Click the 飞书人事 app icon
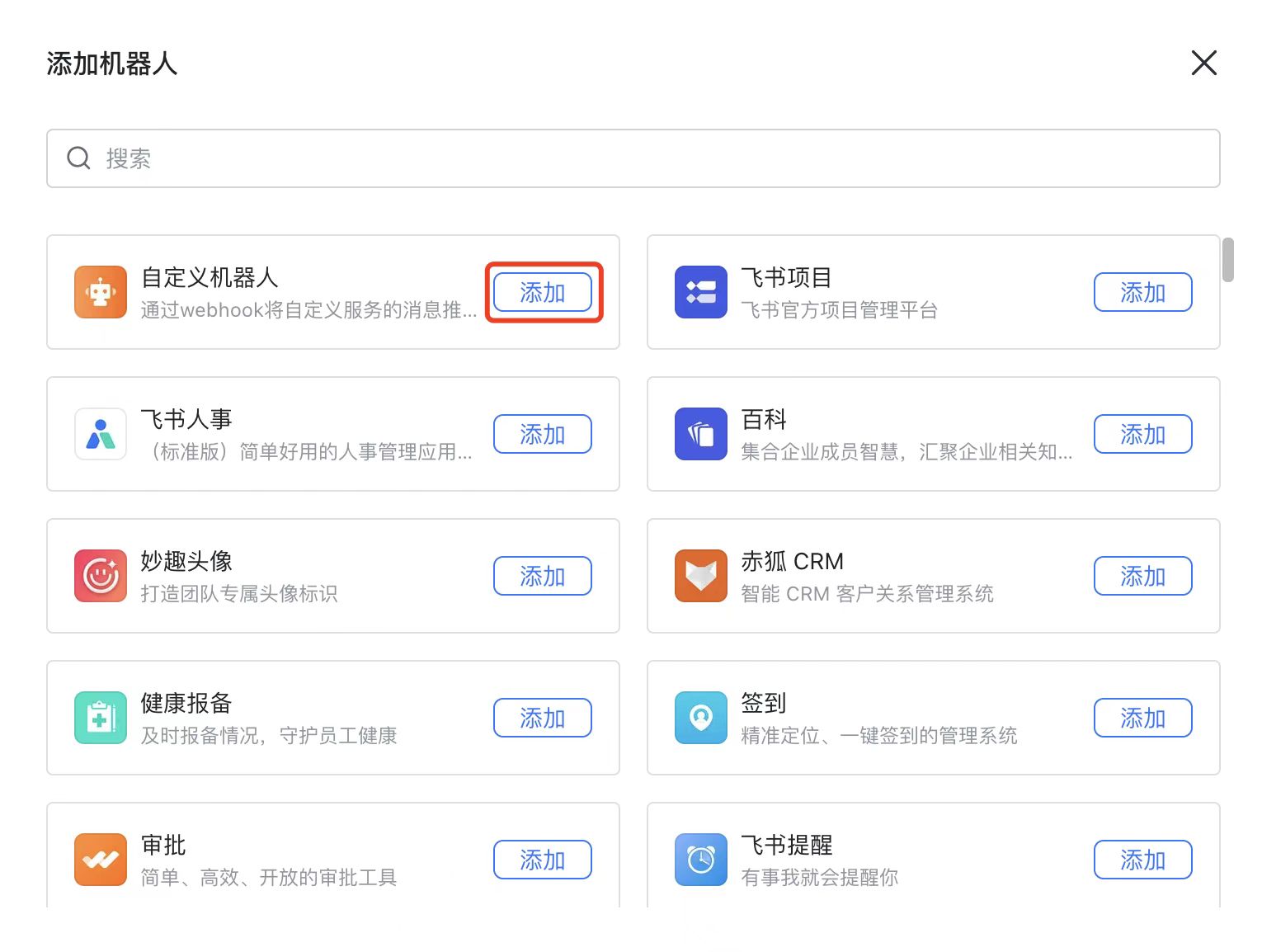Image resolution: width=1262 pixels, height=952 pixels. 101,434
